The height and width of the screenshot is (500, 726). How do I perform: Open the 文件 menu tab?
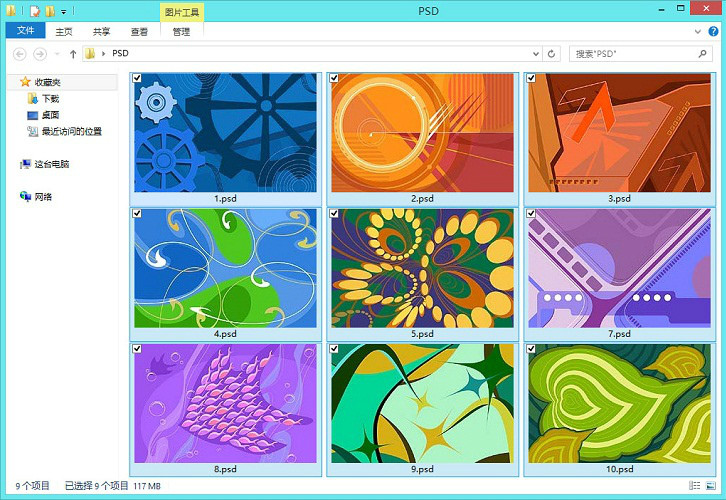[25, 31]
